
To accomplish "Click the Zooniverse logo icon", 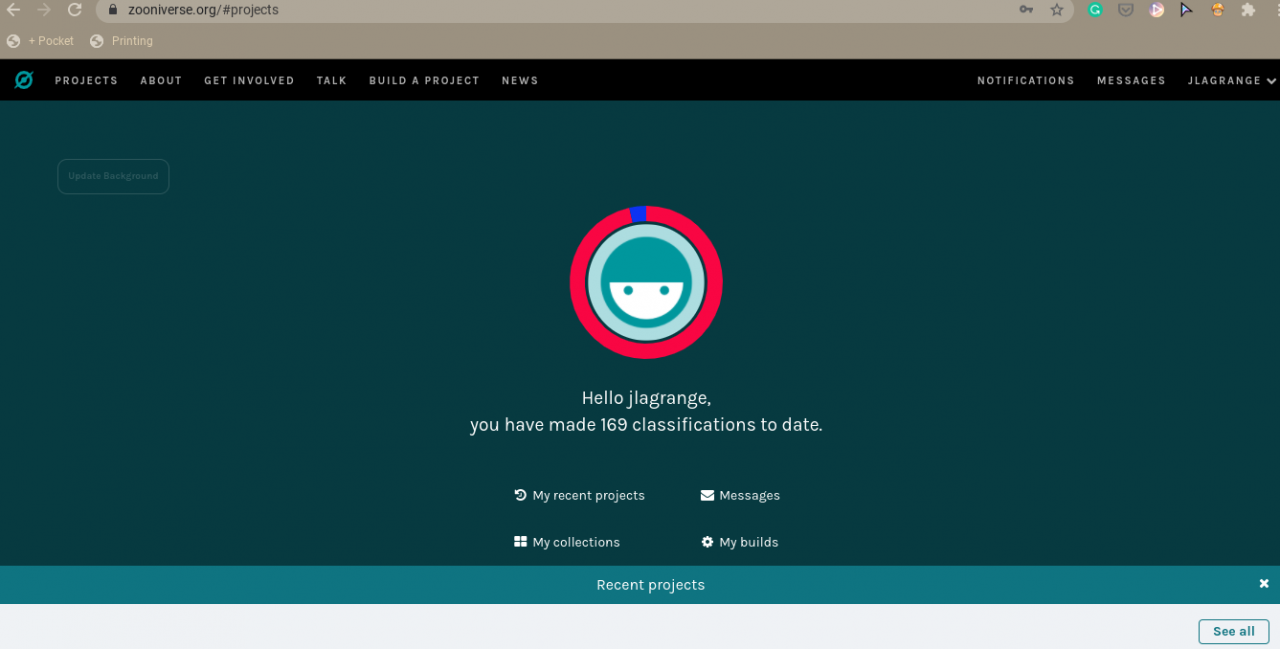I will click(x=24, y=80).
